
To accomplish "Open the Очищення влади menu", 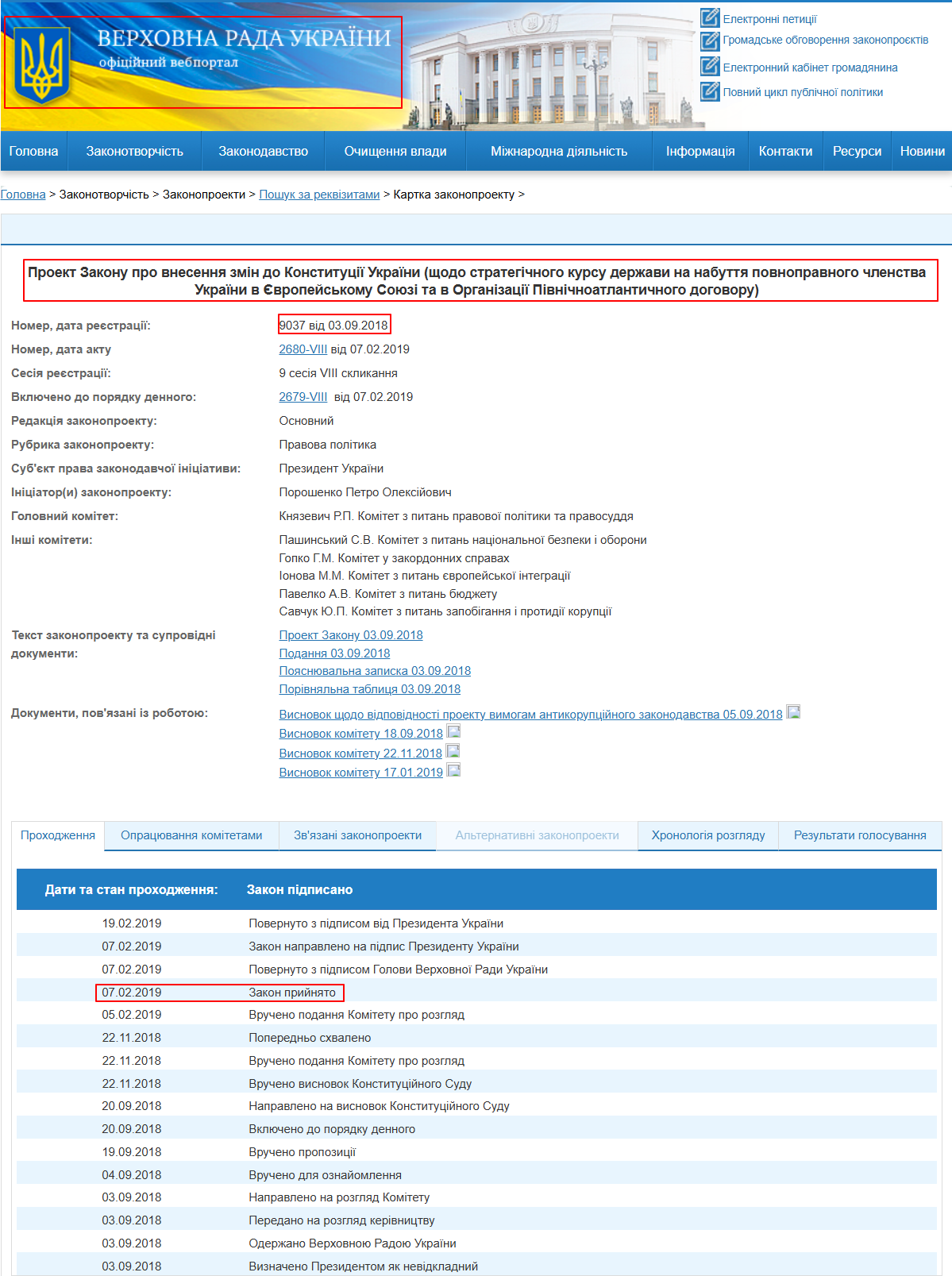I will click(395, 151).
